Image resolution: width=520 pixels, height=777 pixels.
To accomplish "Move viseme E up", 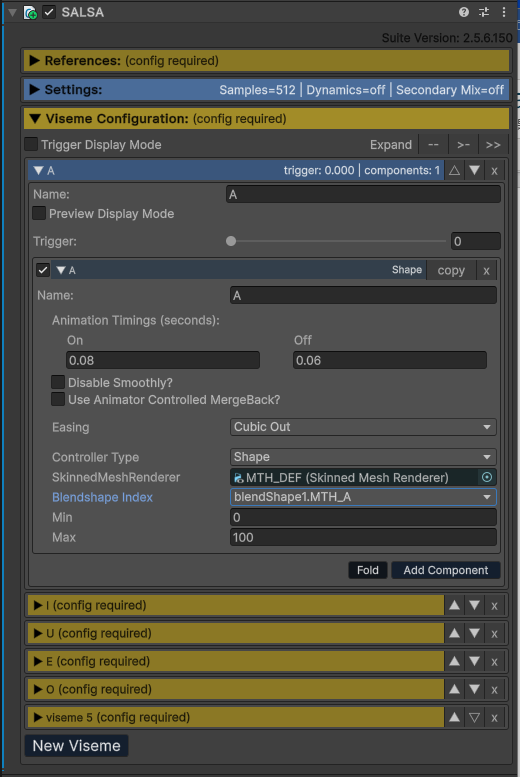I will [x=454, y=662].
